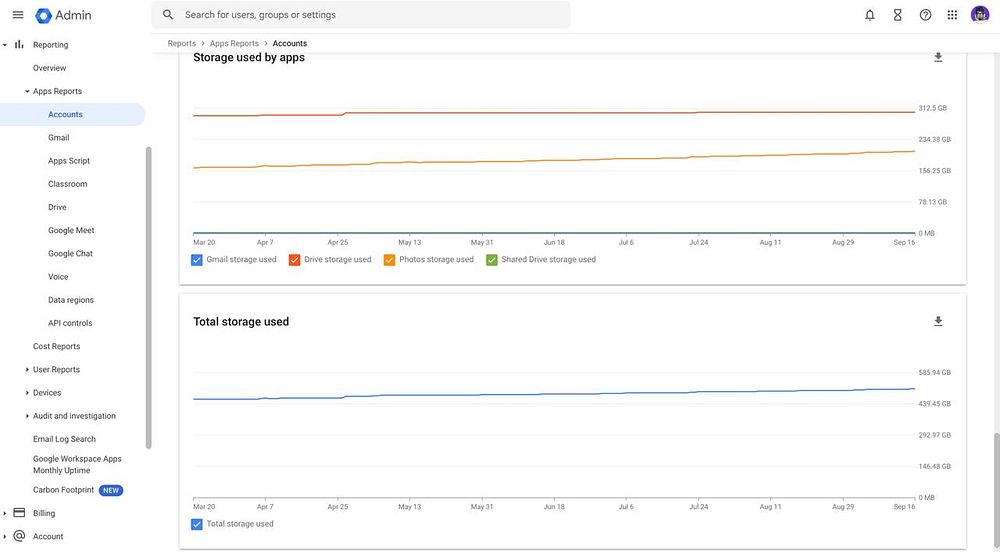Open the help question mark icon
The height and width of the screenshot is (552, 1000).
click(x=925, y=15)
